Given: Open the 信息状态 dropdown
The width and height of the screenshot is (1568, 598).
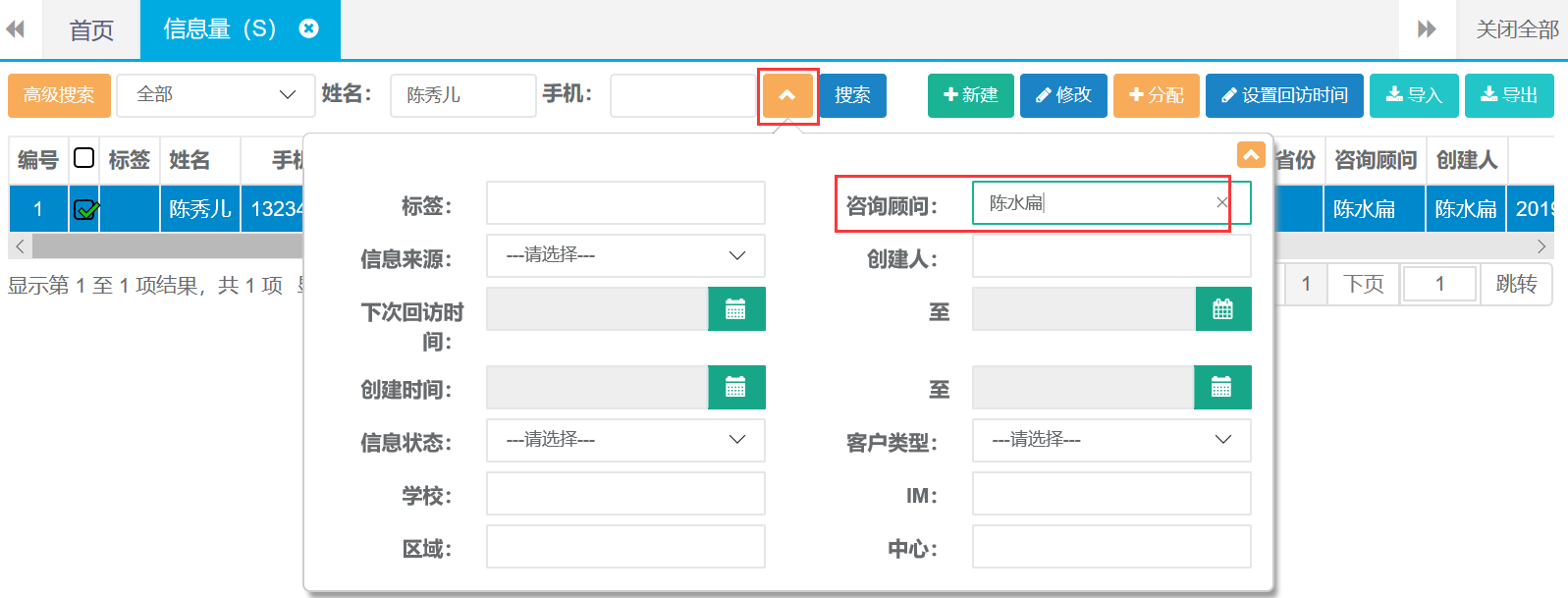Looking at the screenshot, I should click(x=624, y=440).
